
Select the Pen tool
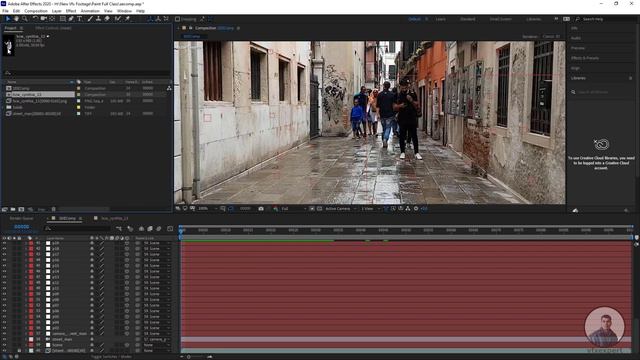71,19
